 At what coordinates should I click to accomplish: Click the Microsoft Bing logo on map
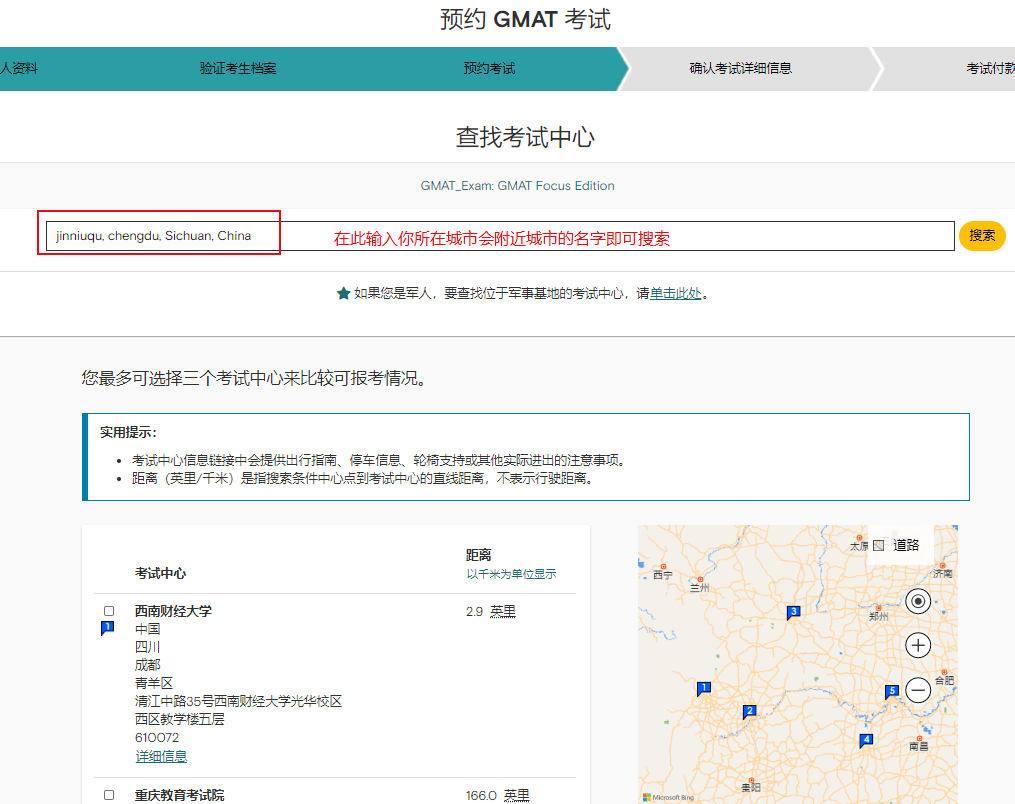click(x=668, y=798)
